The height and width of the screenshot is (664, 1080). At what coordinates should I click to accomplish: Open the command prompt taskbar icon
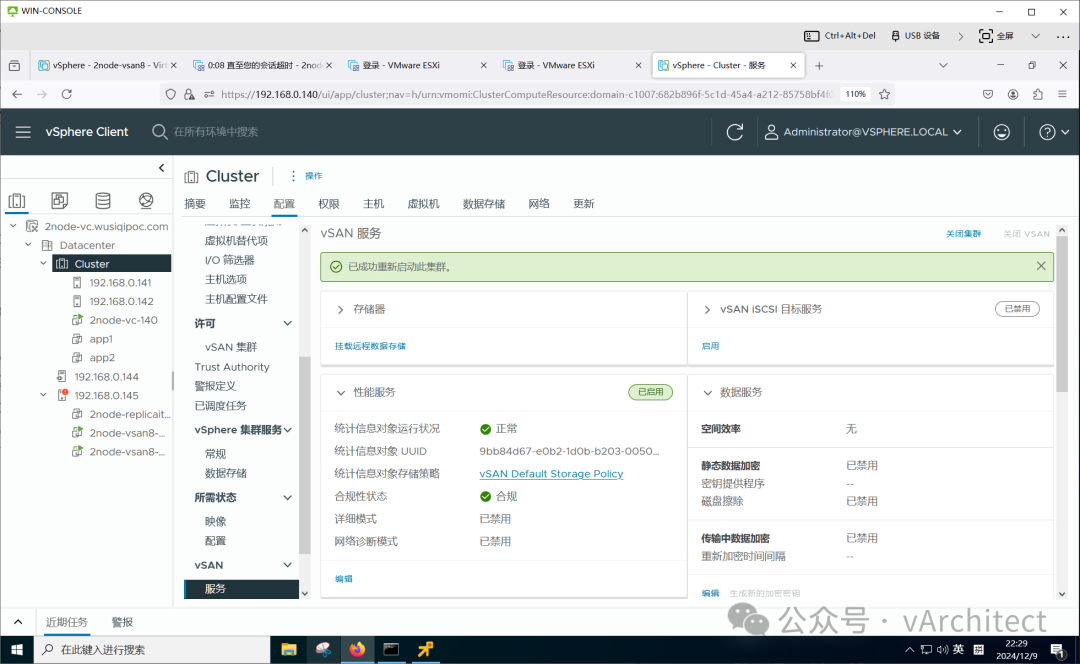pyautogui.click(x=391, y=650)
